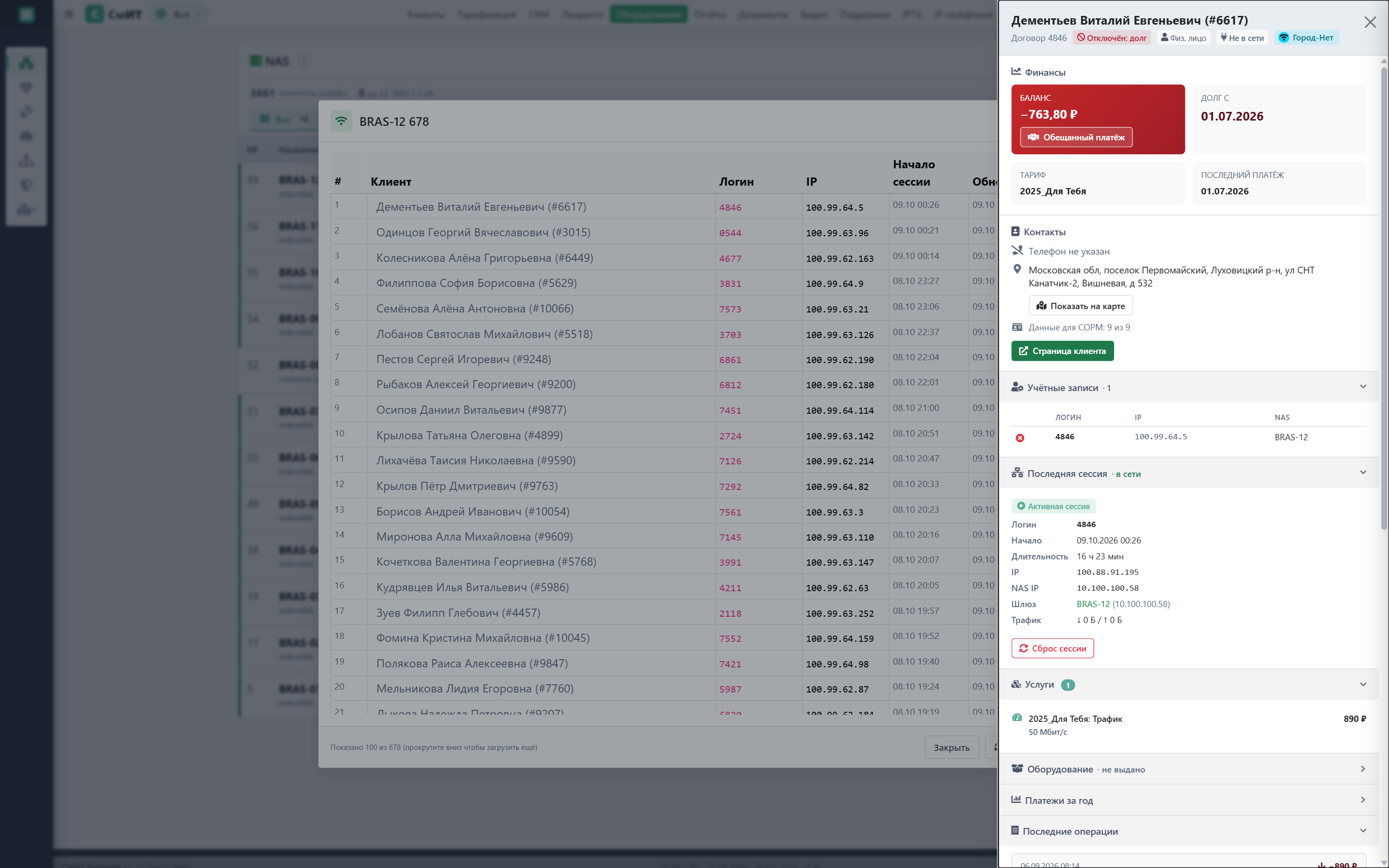Click the Активная сессия badge

click(1053, 506)
